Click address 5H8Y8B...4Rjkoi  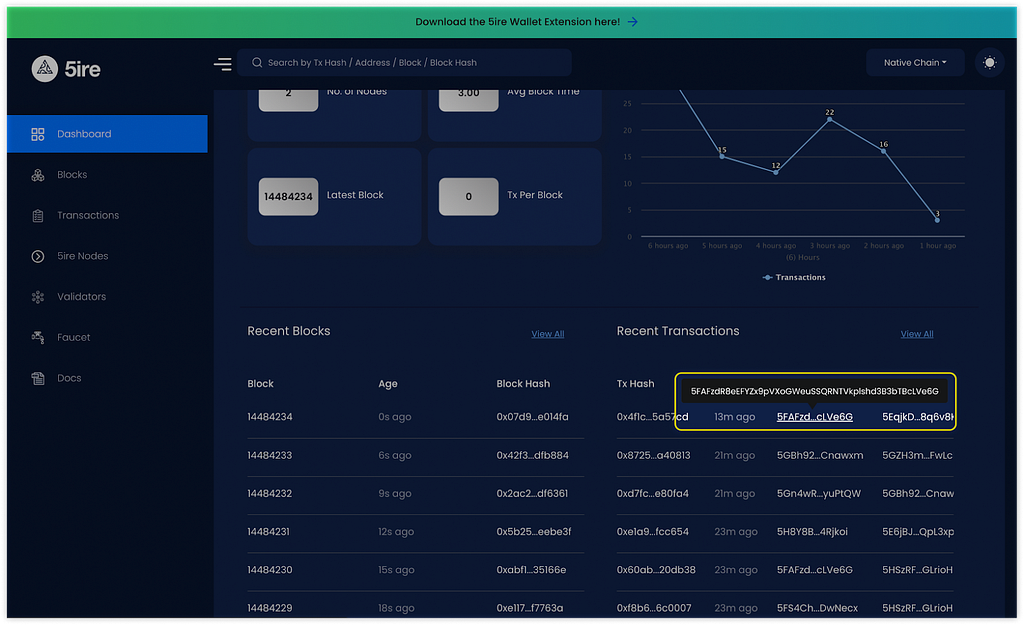[812, 532]
